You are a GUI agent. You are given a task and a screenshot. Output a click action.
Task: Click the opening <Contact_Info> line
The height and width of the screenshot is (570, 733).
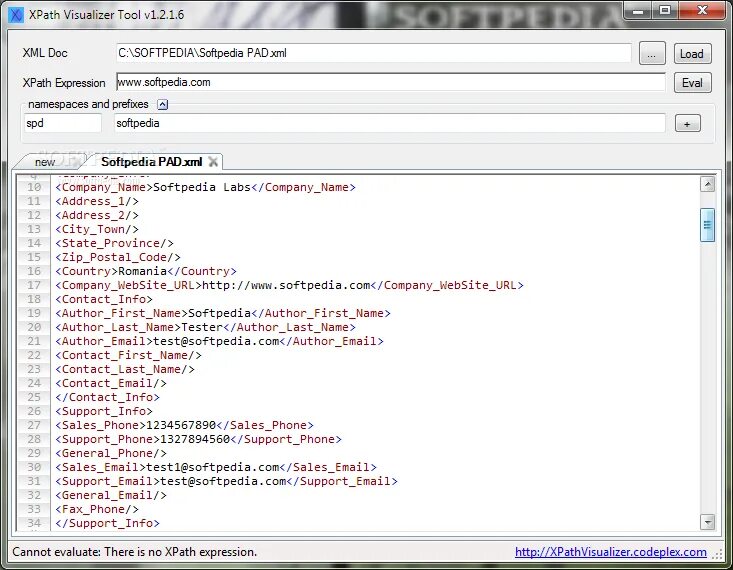(x=104, y=300)
